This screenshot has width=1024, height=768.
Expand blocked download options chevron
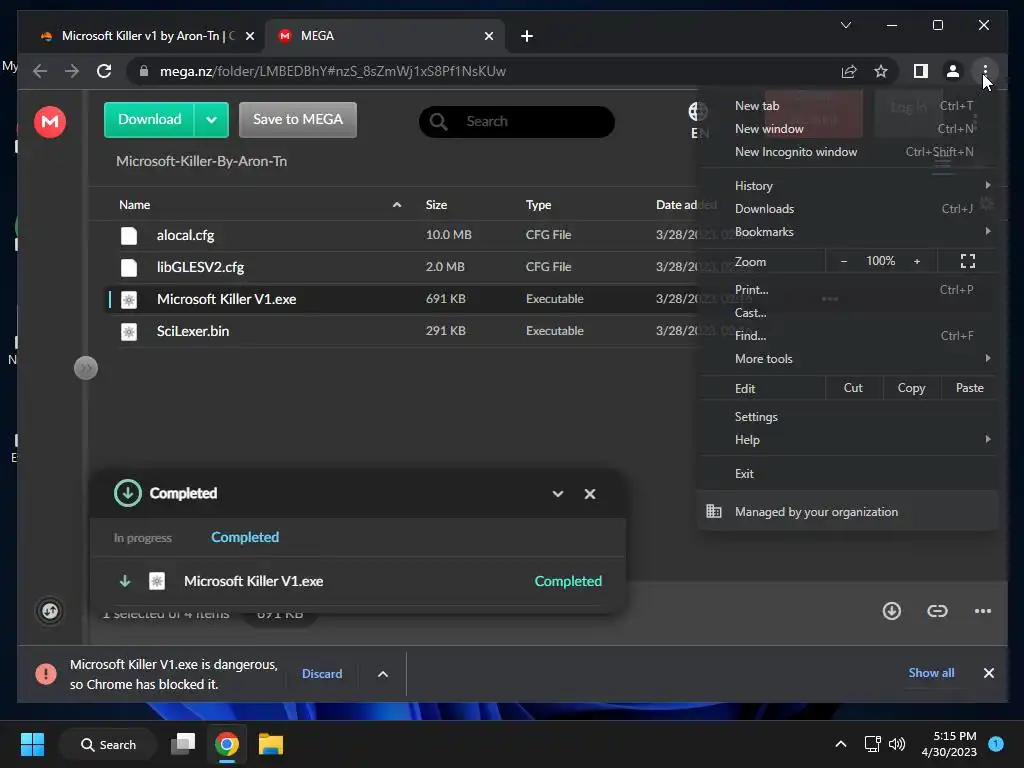pyautogui.click(x=383, y=674)
